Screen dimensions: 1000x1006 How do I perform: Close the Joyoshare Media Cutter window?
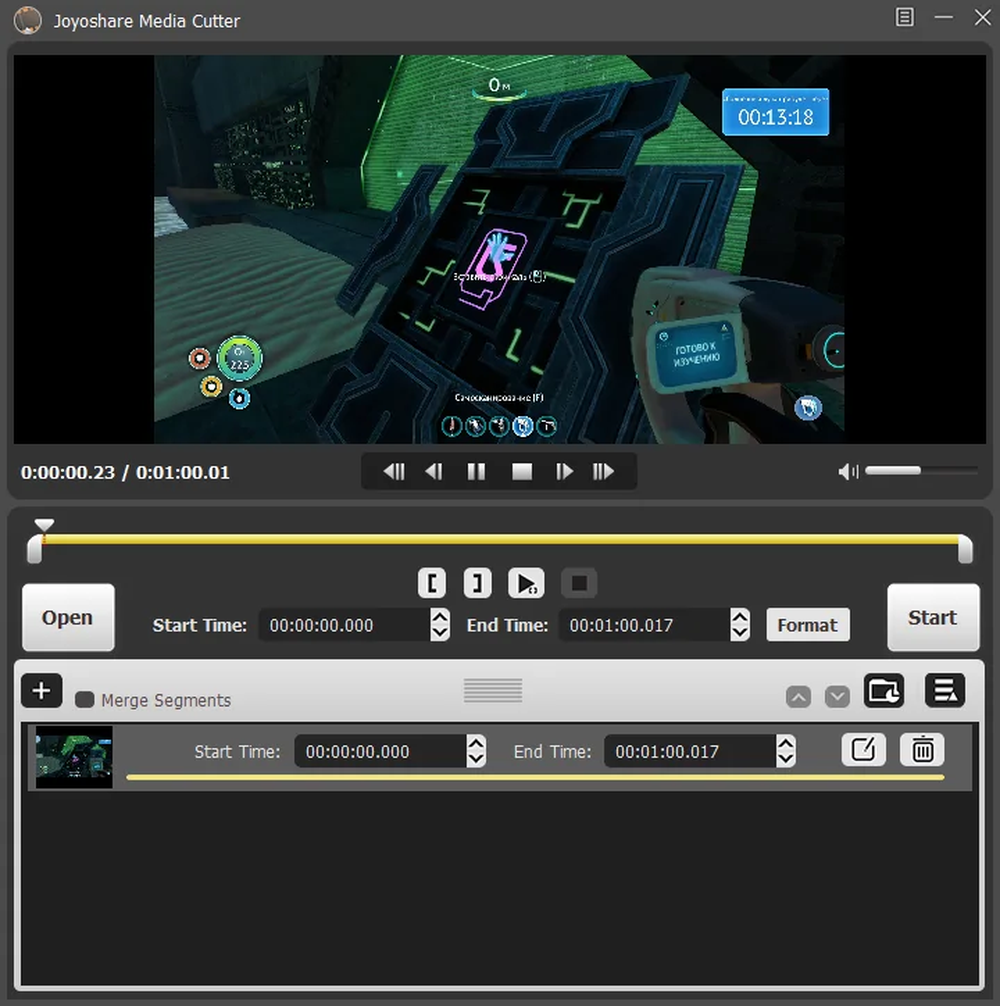pos(982,17)
